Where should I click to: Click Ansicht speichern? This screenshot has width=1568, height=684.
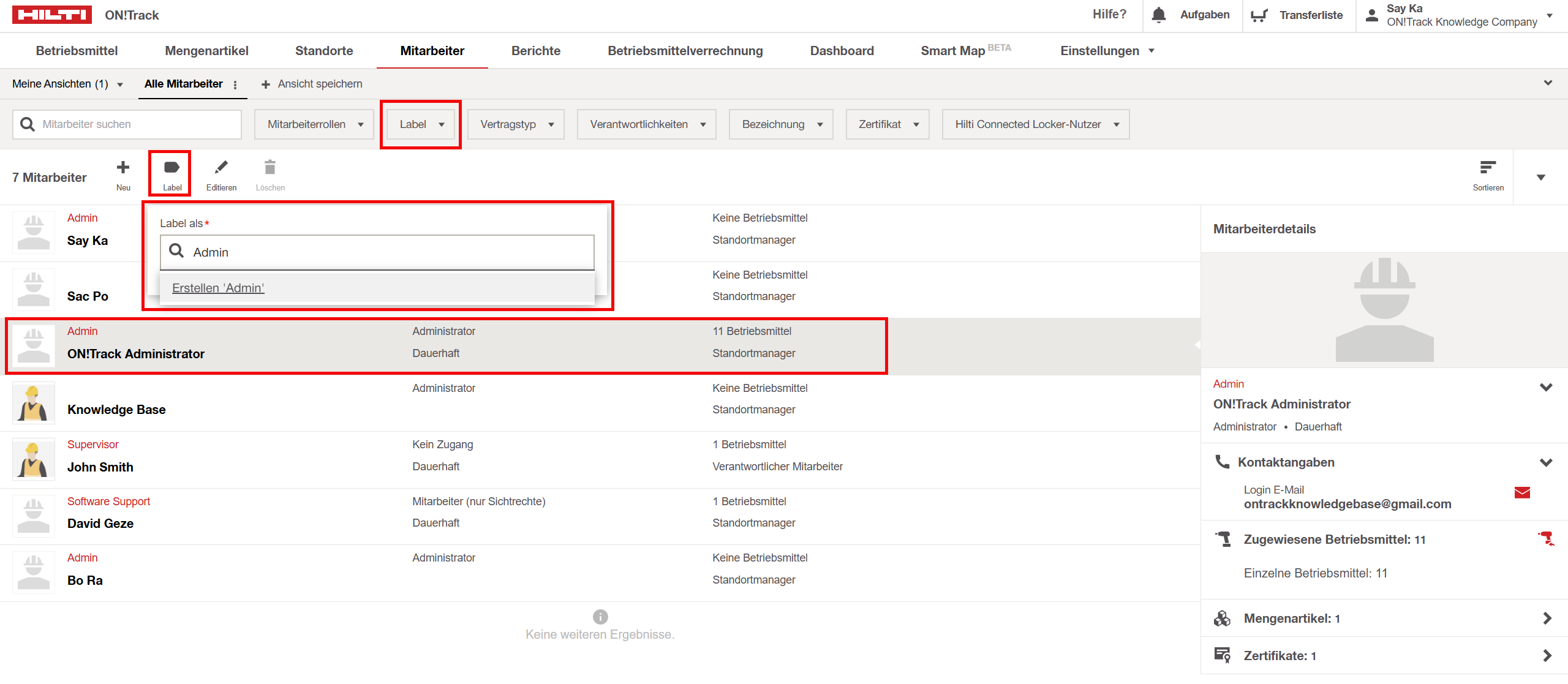point(311,84)
